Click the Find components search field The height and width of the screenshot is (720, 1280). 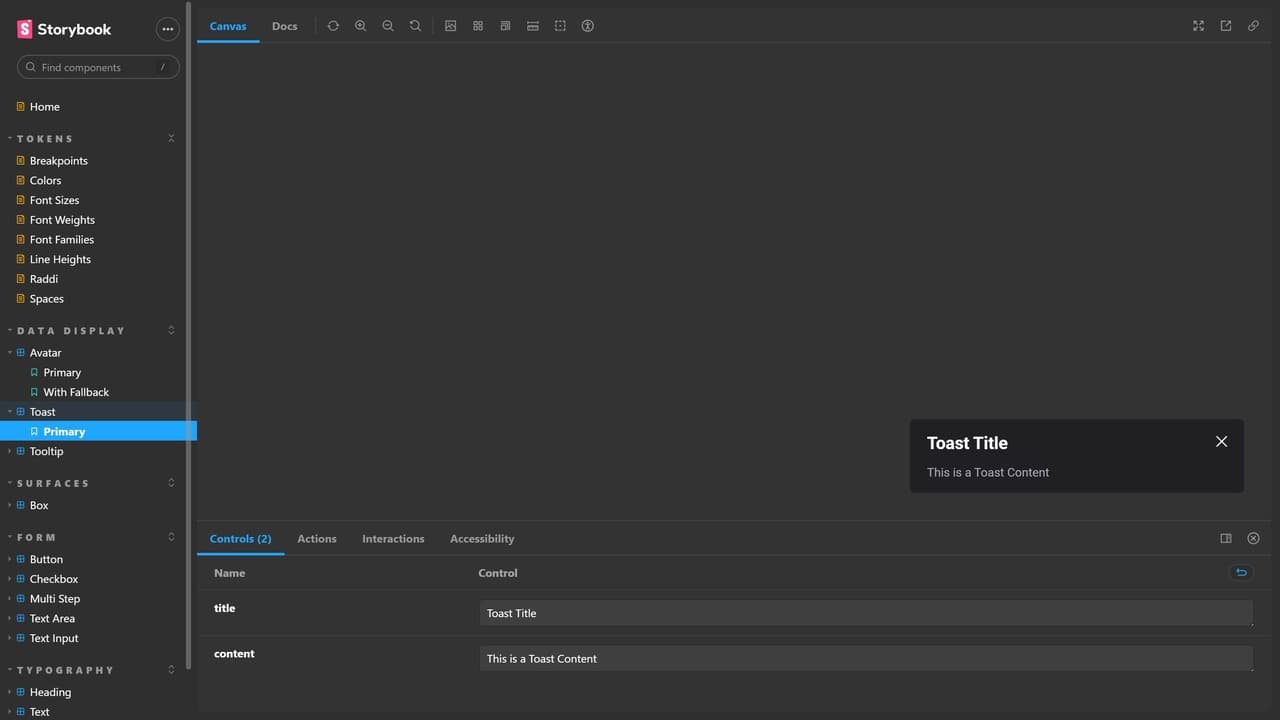coord(98,67)
